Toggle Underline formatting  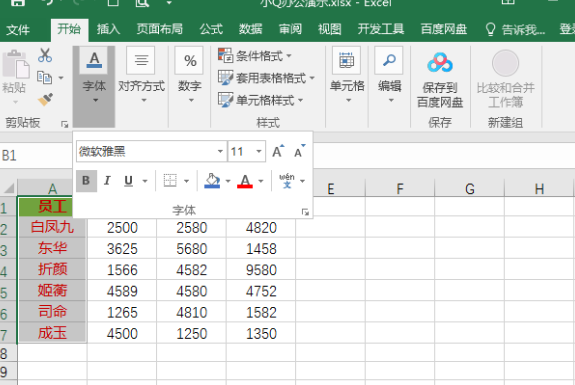pos(128,181)
